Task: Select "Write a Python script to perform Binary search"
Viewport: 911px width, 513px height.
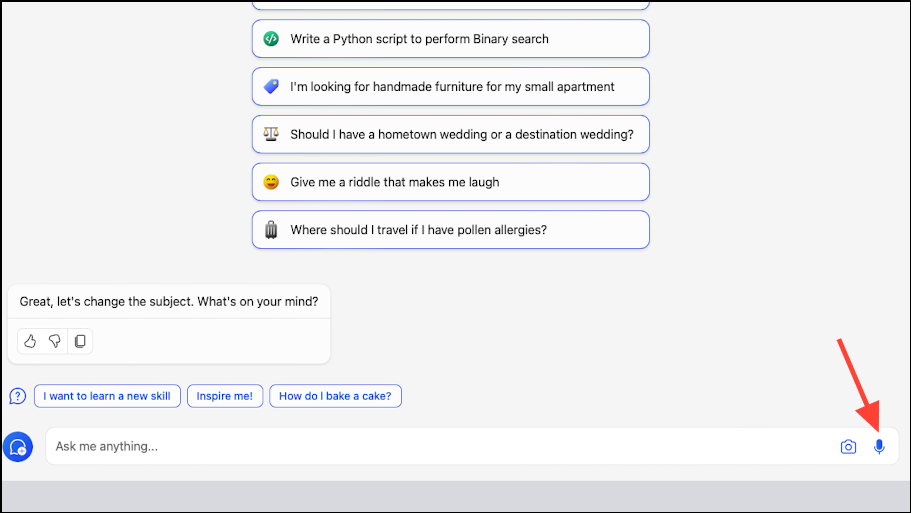Action: pos(451,39)
